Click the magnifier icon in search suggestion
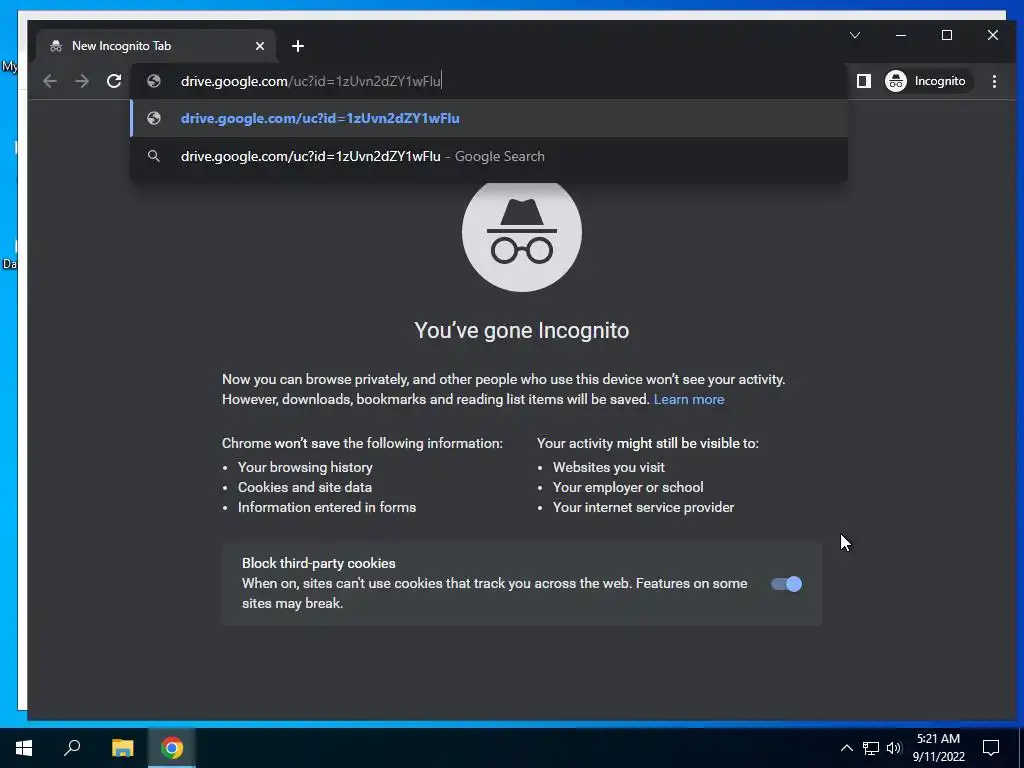1024x768 pixels. click(154, 156)
